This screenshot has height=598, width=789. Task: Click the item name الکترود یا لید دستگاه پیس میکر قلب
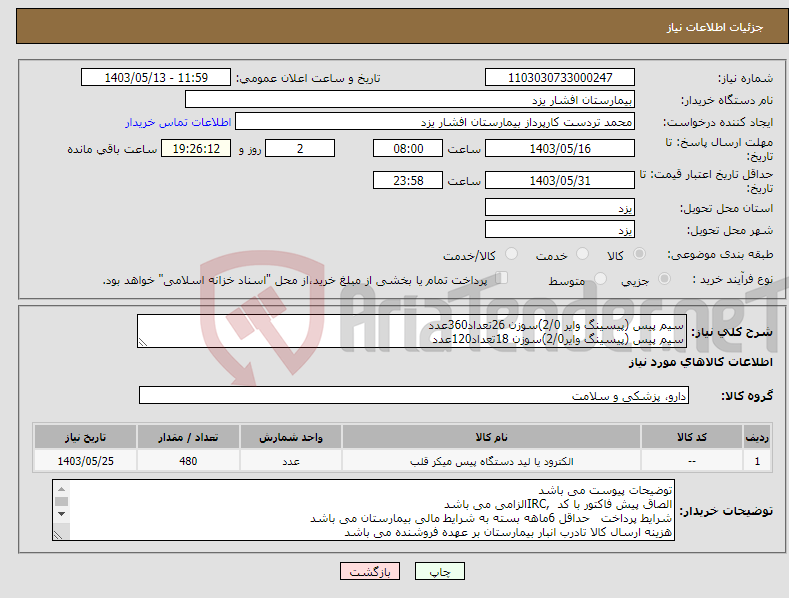click(492, 461)
